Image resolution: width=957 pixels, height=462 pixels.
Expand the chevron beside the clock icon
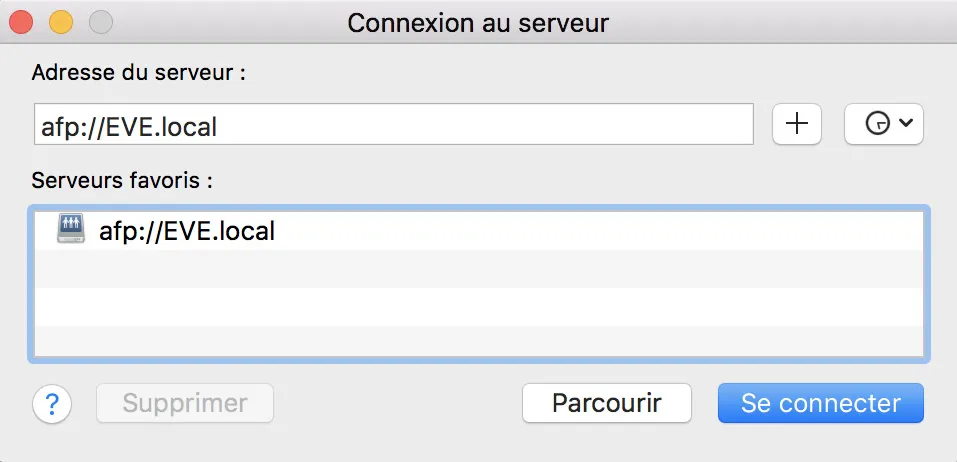pyautogui.click(x=906, y=123)
